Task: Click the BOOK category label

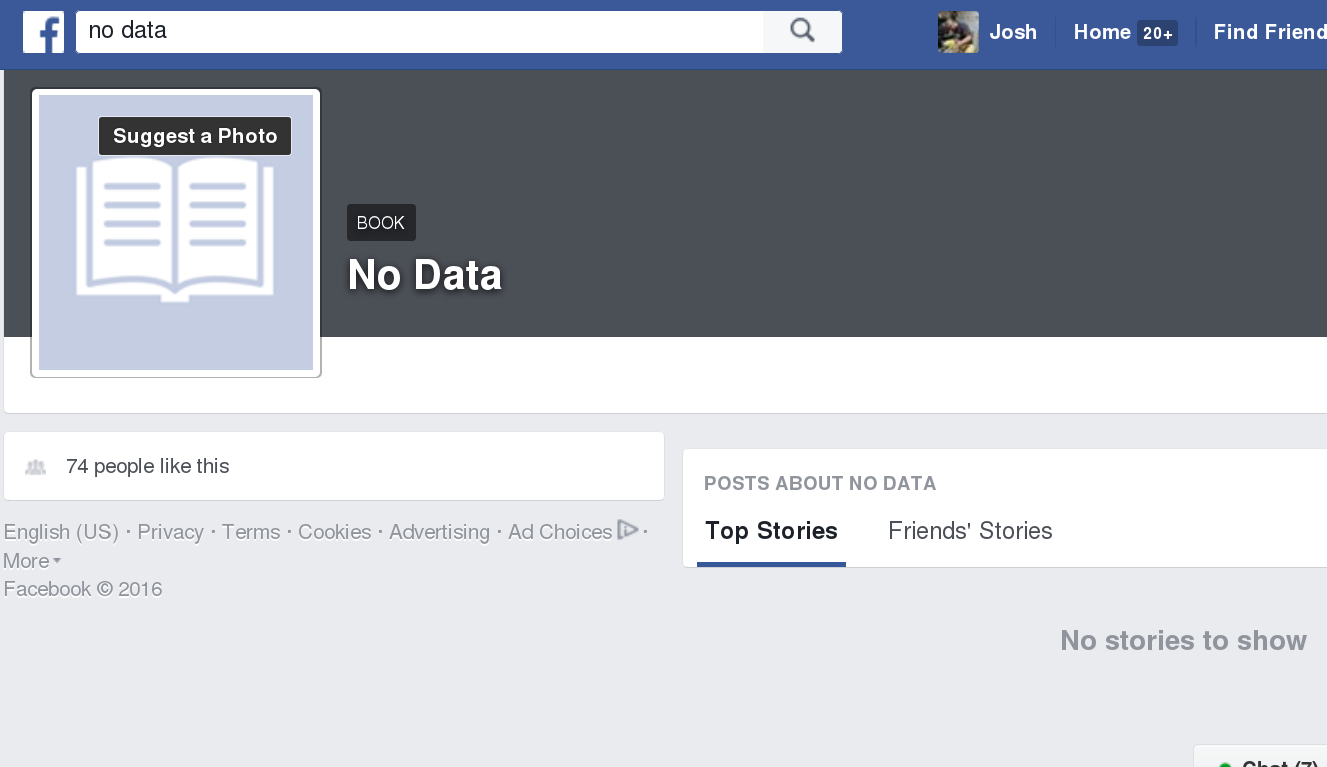Action: [x=381, y=223]
